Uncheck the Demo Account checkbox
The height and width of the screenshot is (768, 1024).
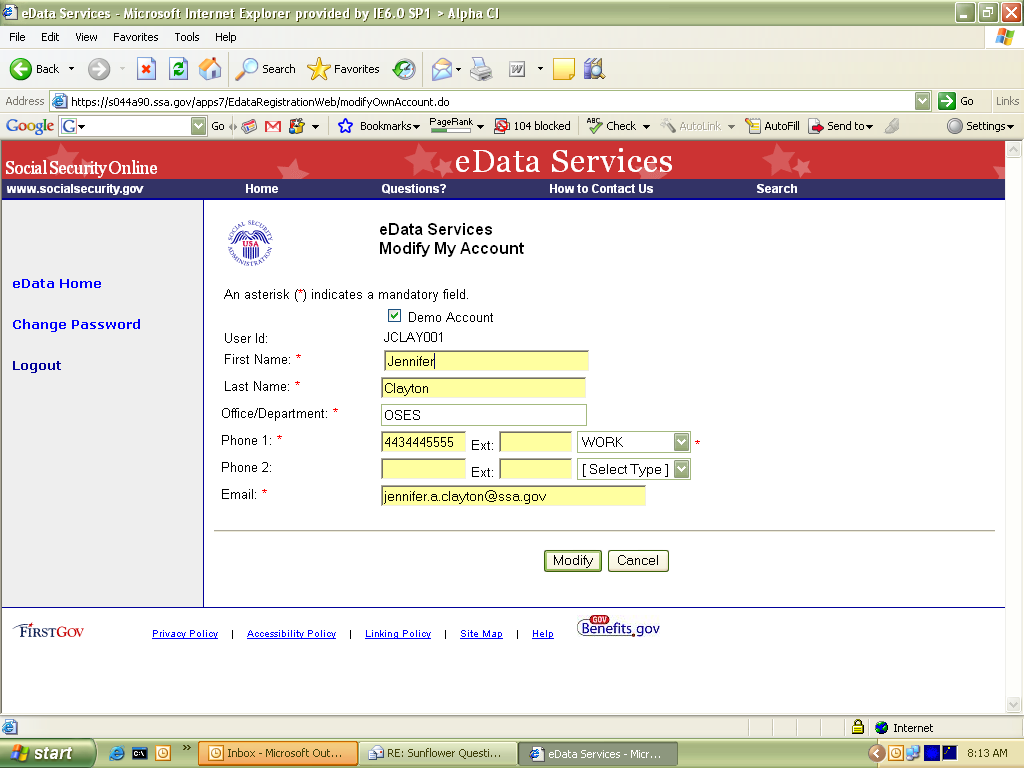[394, 316]
